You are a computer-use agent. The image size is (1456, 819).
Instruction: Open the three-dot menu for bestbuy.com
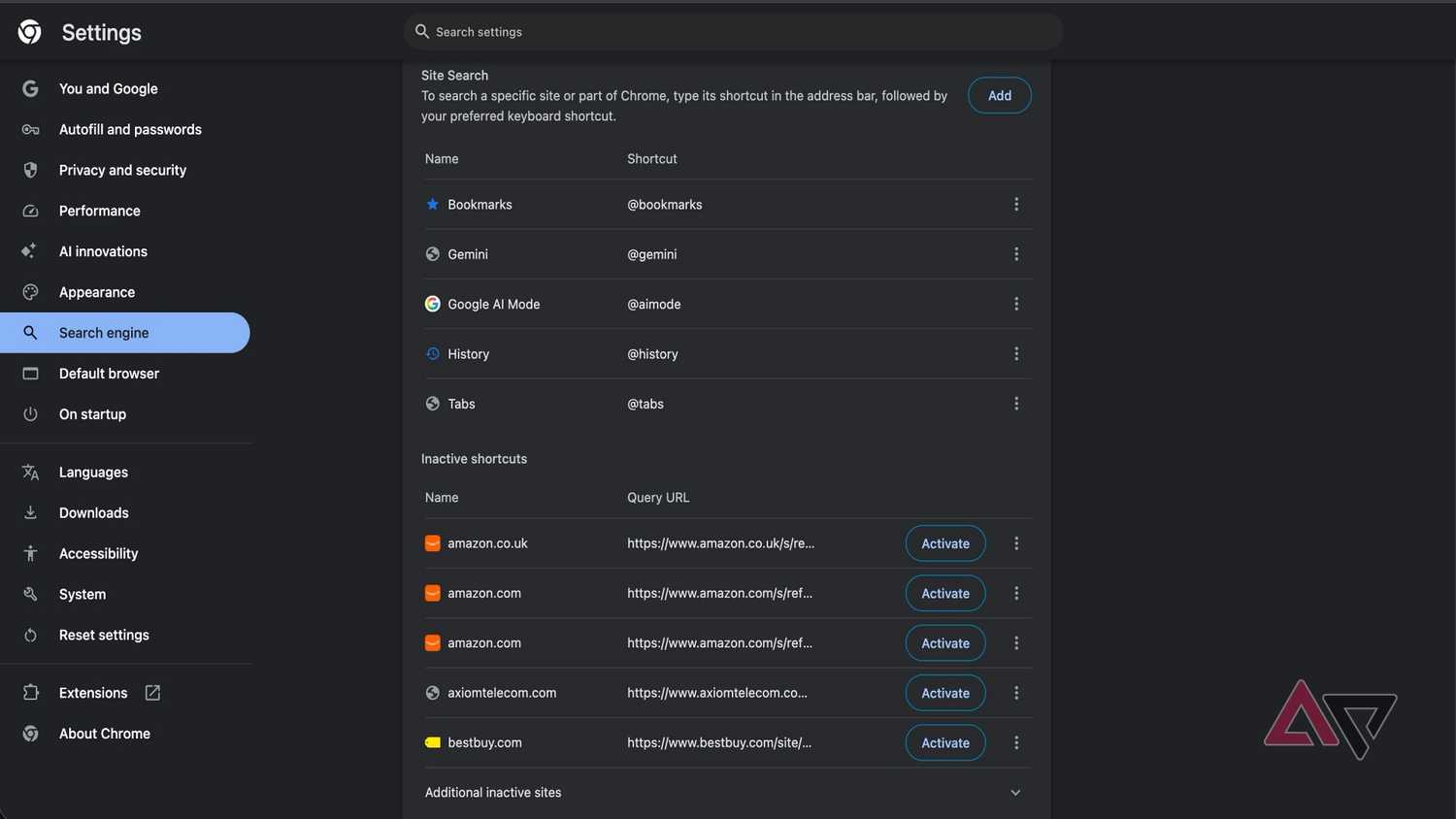(1016, 742)
